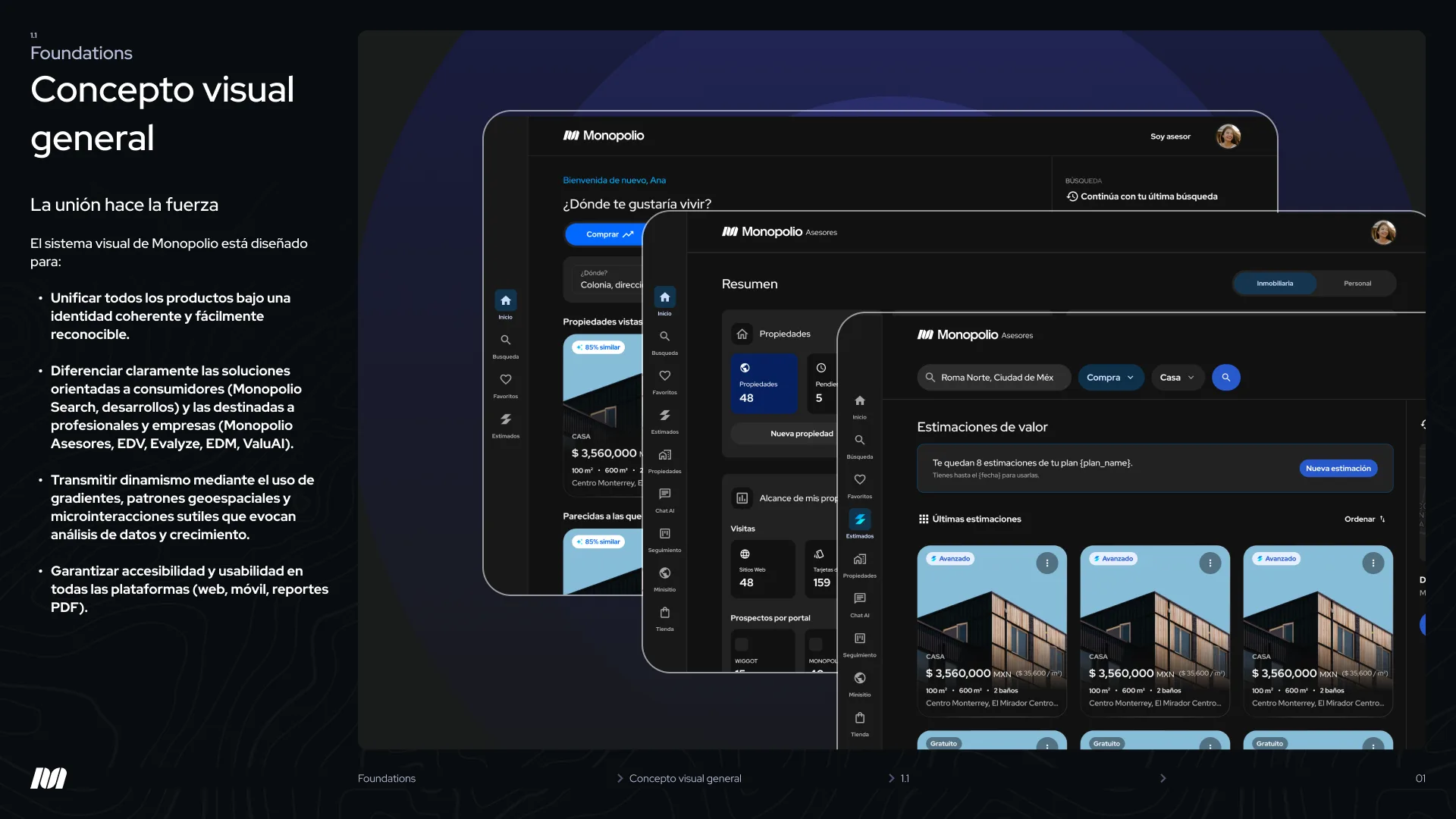Open Favoritos in the Estimaciones window sidebar
The height and width of the screenshot is (819, 1456).
point(859,485)
